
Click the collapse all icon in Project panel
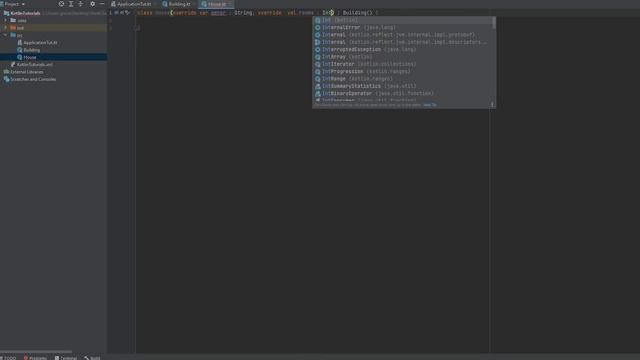click(x=80, y=4)
